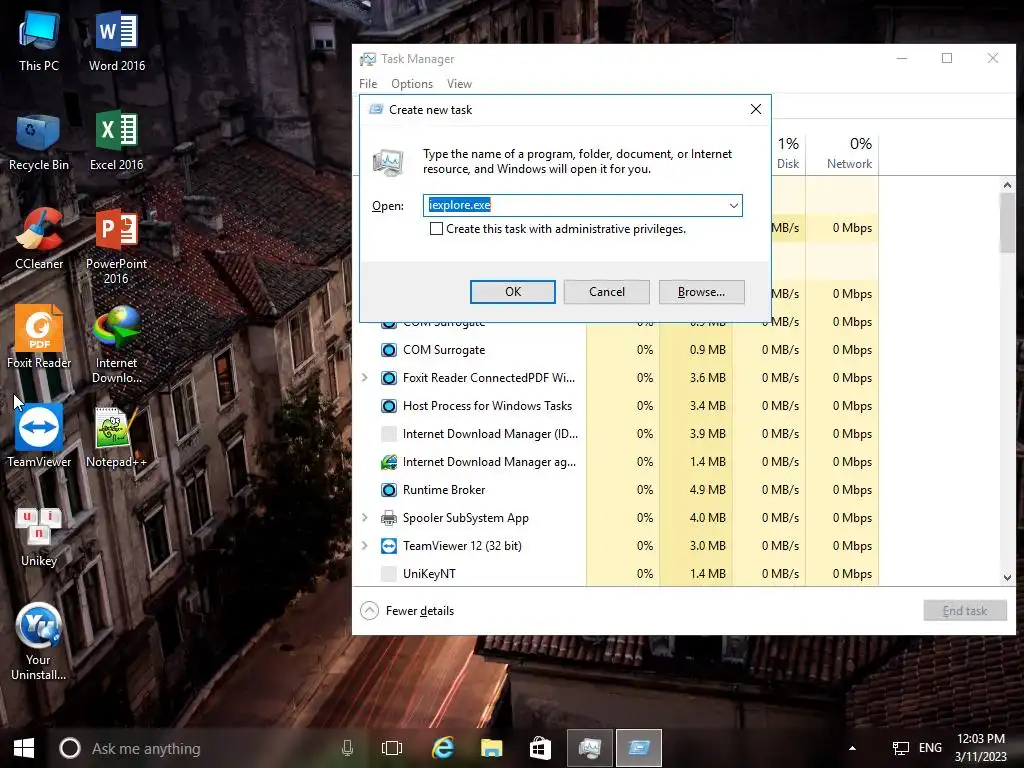Enable Create this task with administrative privileges
1024x768 pixels.
click(x=436, y=229)
